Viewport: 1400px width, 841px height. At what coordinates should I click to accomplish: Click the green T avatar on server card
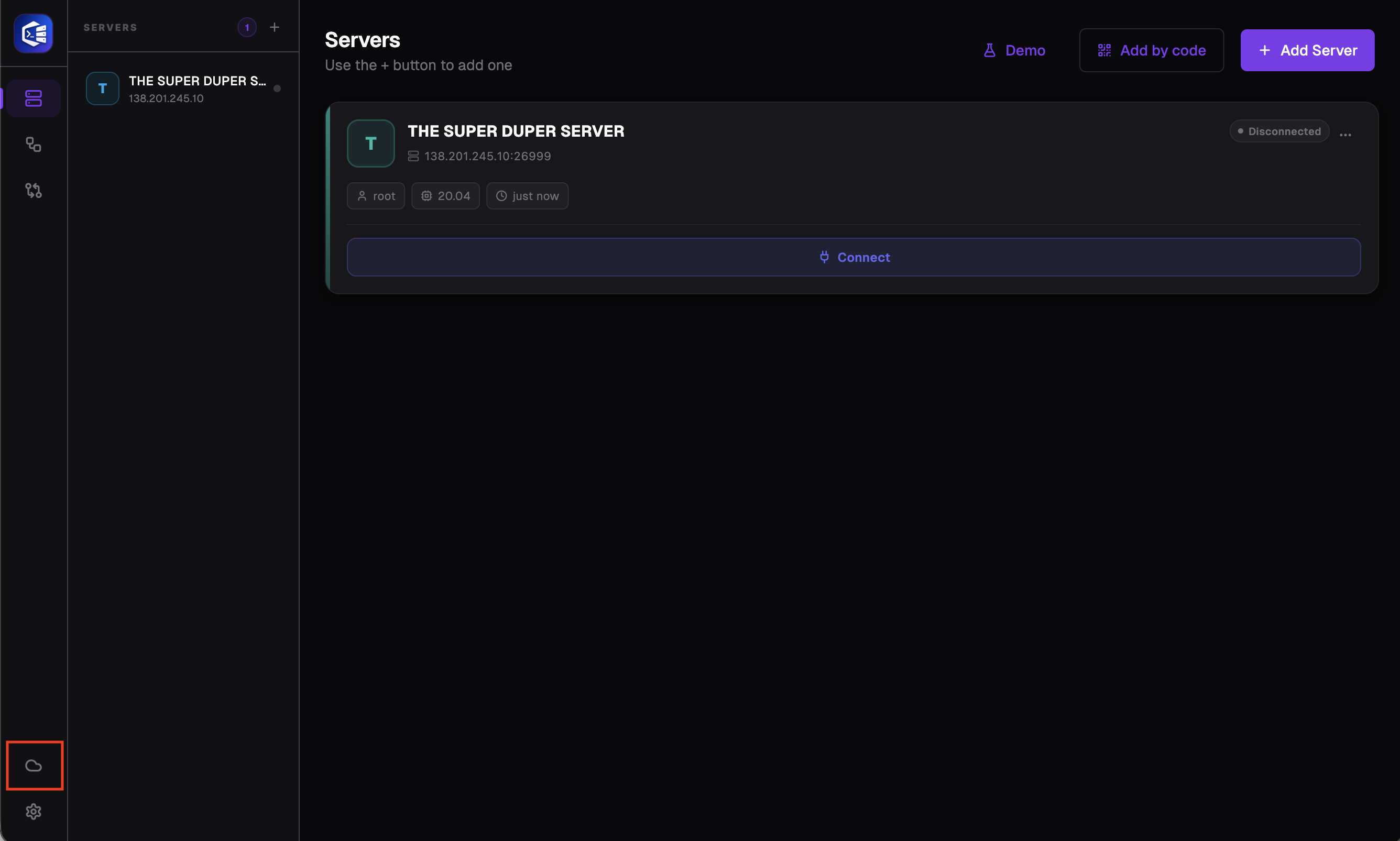371,143
